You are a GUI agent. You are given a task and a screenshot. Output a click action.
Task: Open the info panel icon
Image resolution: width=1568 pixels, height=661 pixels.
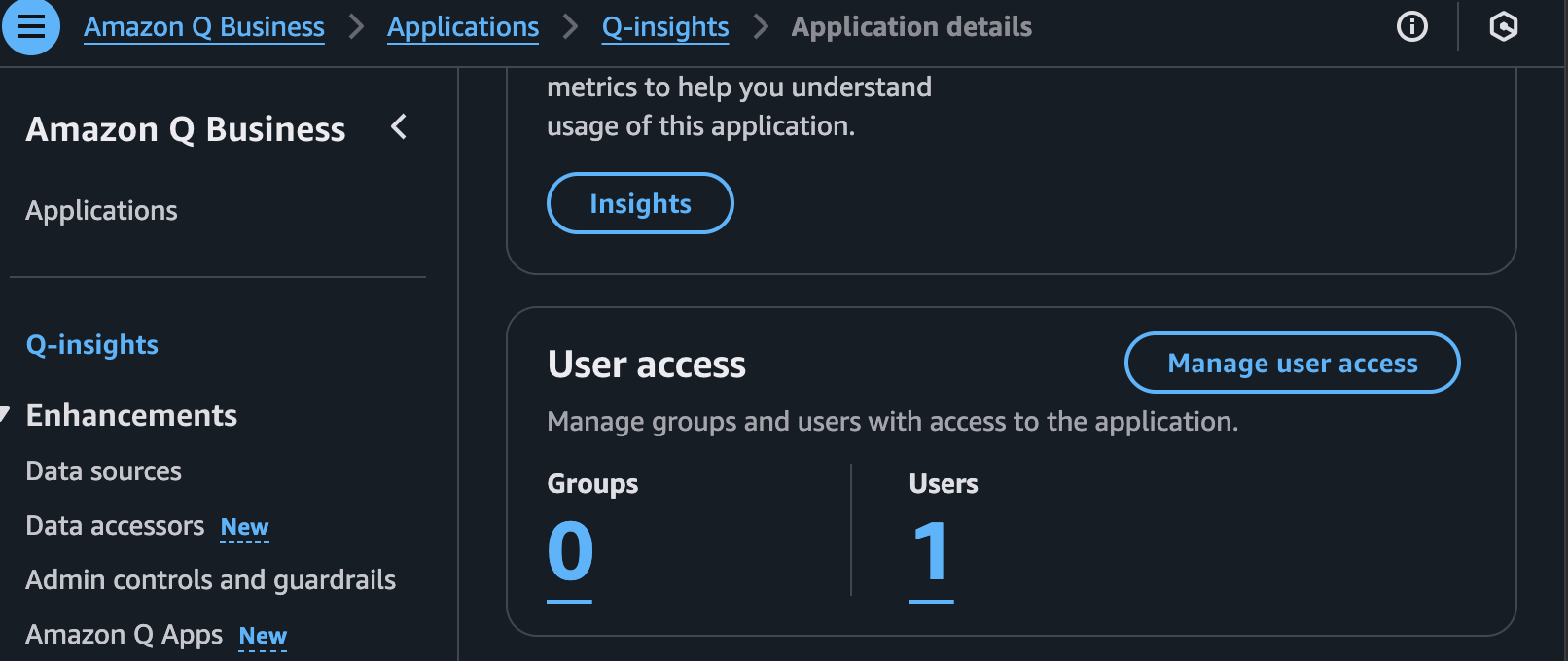(x=1412, y=26)
